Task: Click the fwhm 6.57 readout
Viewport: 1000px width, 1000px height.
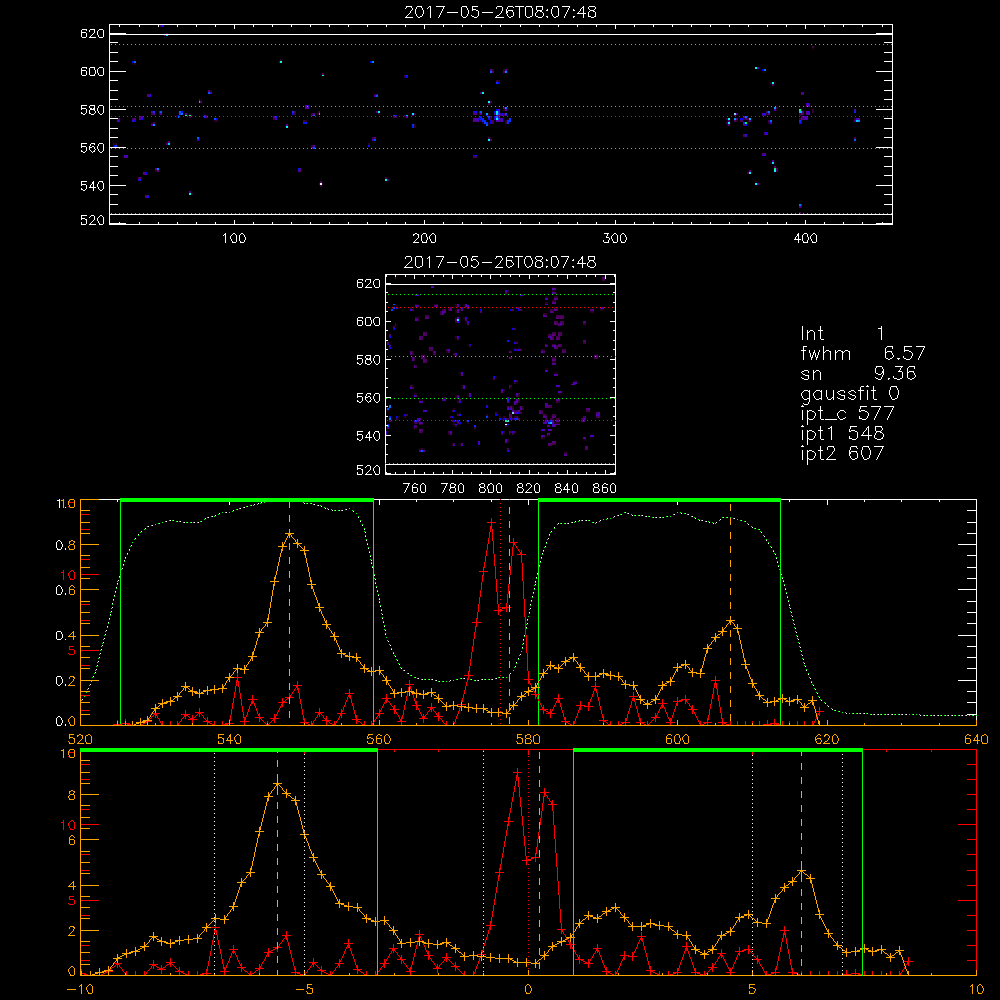Action: pos(862,353)
